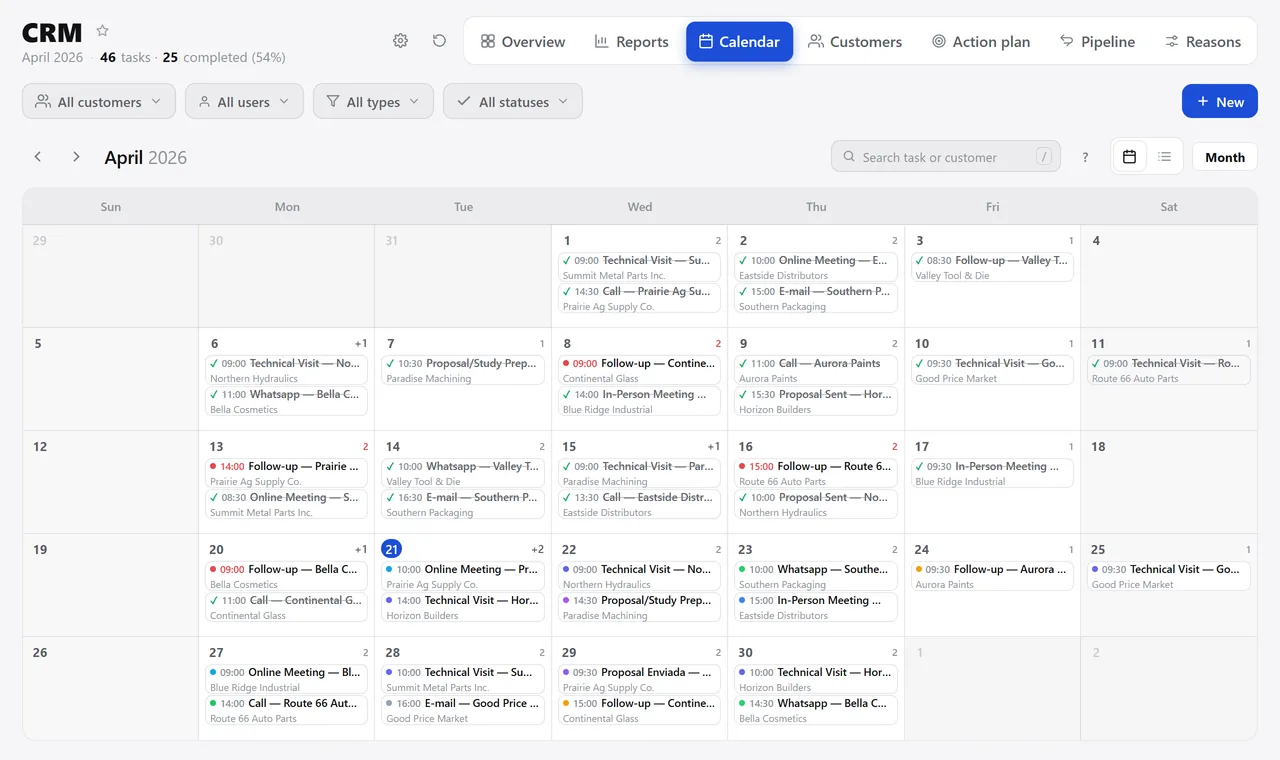Open 09:30 Proposal Enviada task on day 29
Viewport: 1280px width, 760px height.
coord(640,679)
